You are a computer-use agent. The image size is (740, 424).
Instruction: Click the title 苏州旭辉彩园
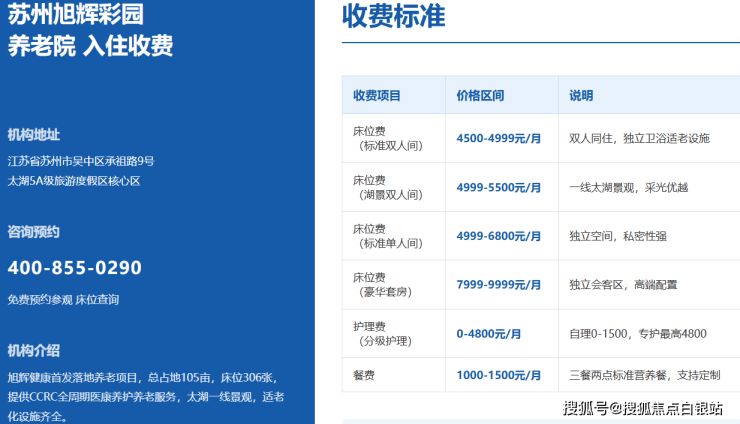click(x=76, y=14)
